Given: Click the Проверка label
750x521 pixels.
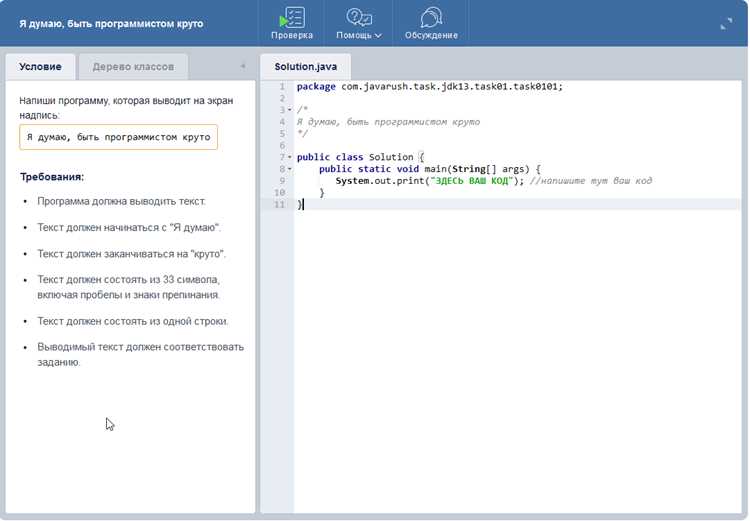Looking at the screenshot, I should (x=292, y=35).
